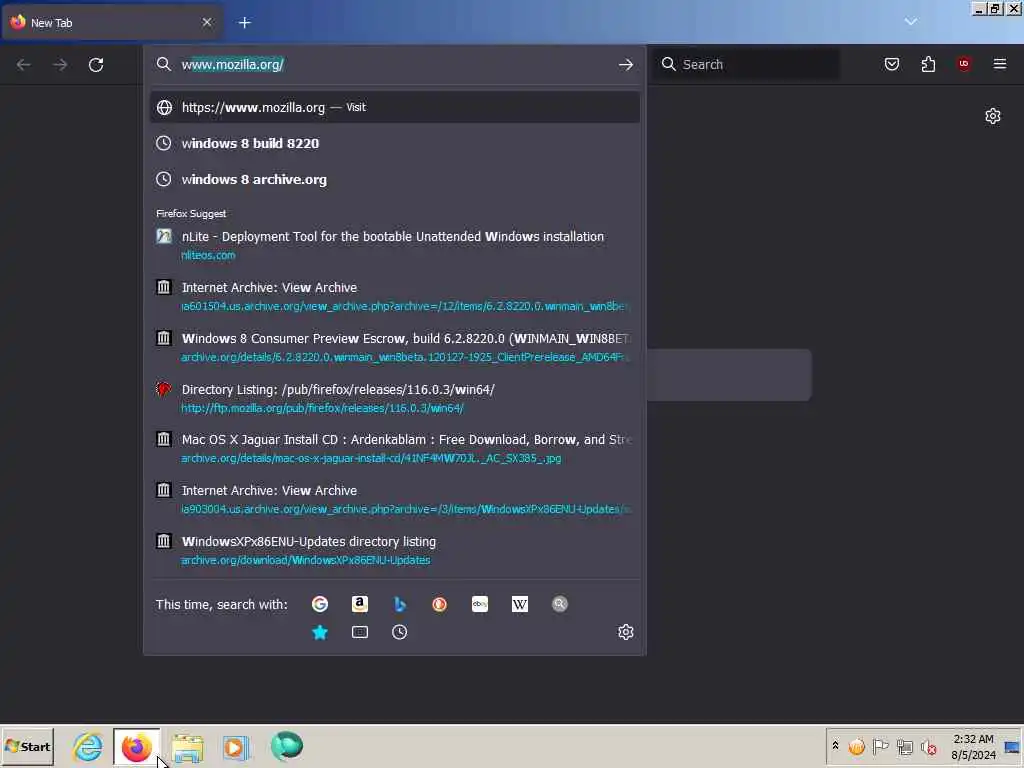Launch Internet Explorer from the taskbar

click(x=88, y=746)
